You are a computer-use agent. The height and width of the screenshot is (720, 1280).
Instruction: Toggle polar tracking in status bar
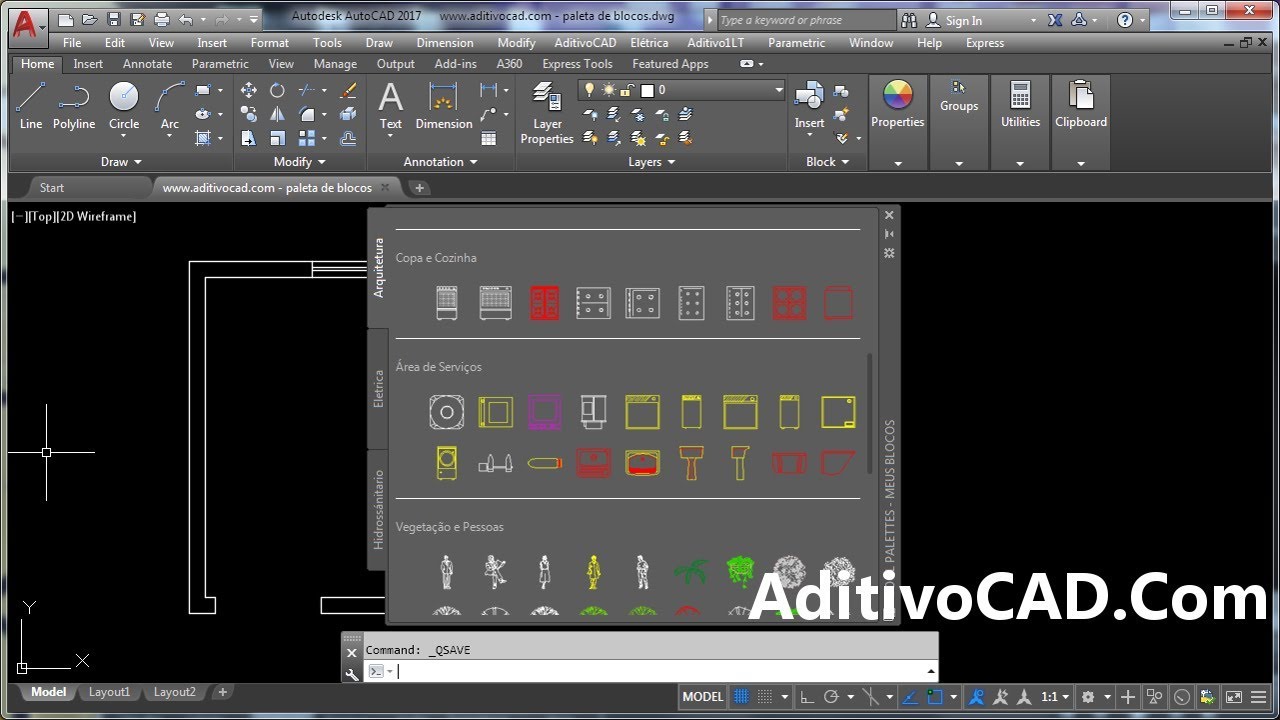click(x=830, y=697)
